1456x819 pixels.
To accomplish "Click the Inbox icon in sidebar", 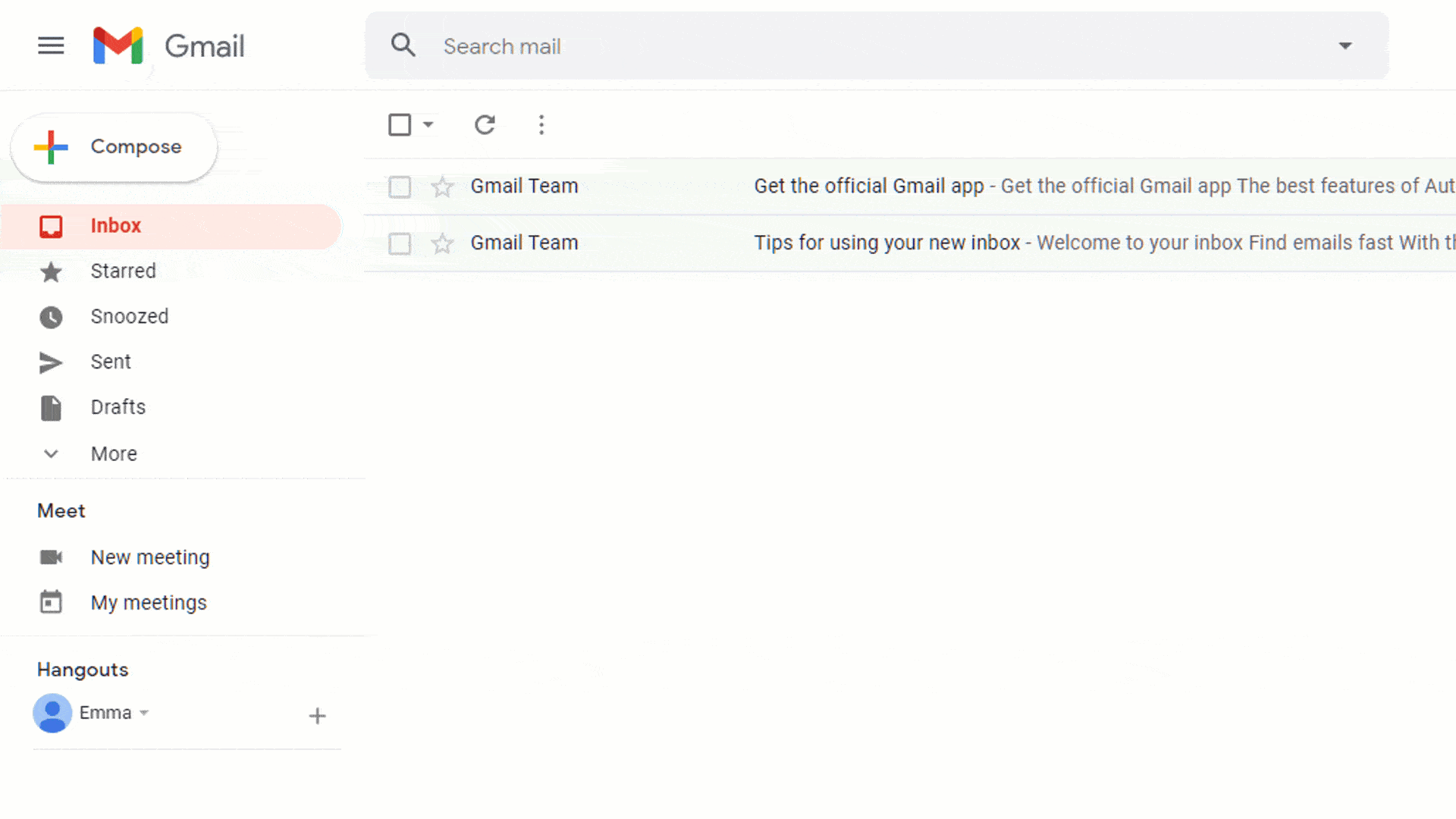I will point(51,226).
